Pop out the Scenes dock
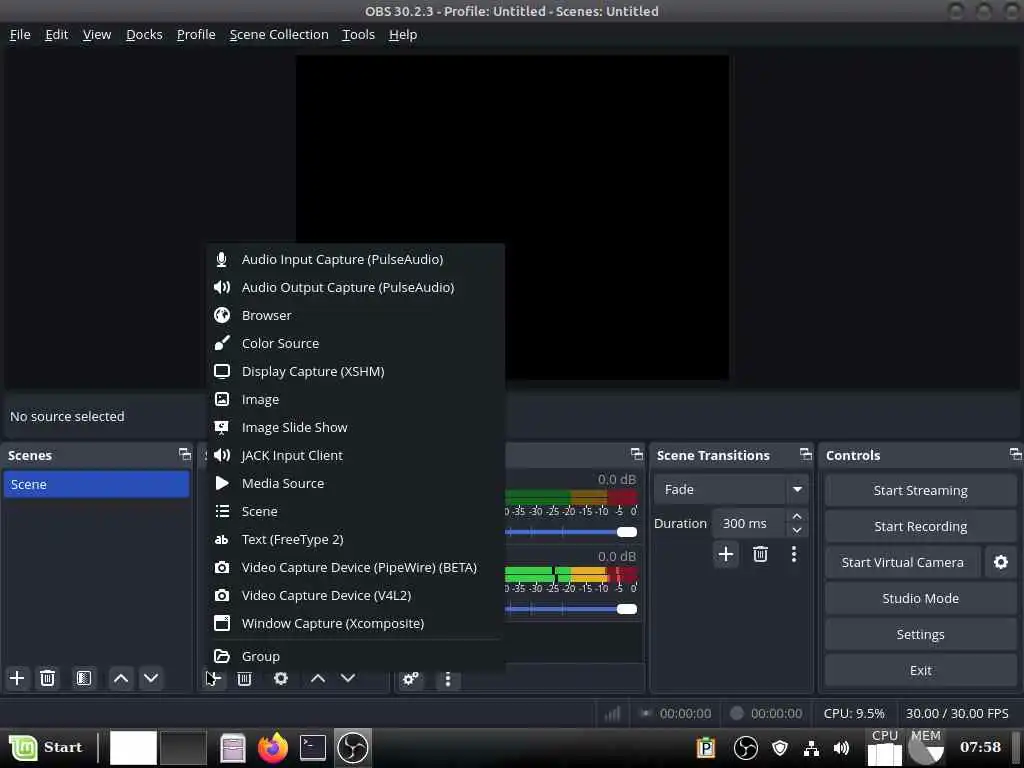This screenshot has height=768, width=1024. (x=185, y=454)
